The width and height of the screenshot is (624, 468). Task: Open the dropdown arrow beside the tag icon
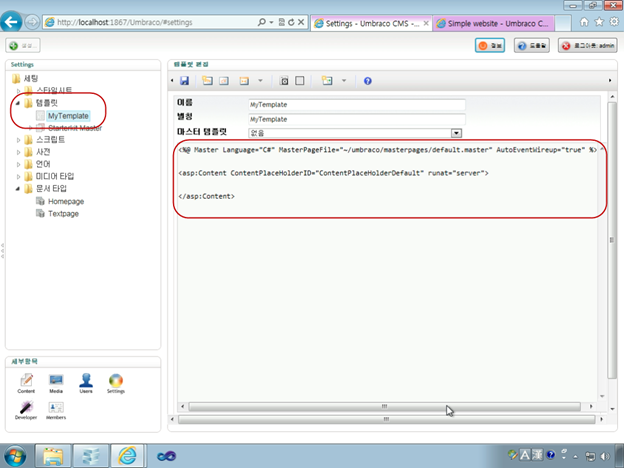[344, 81]
